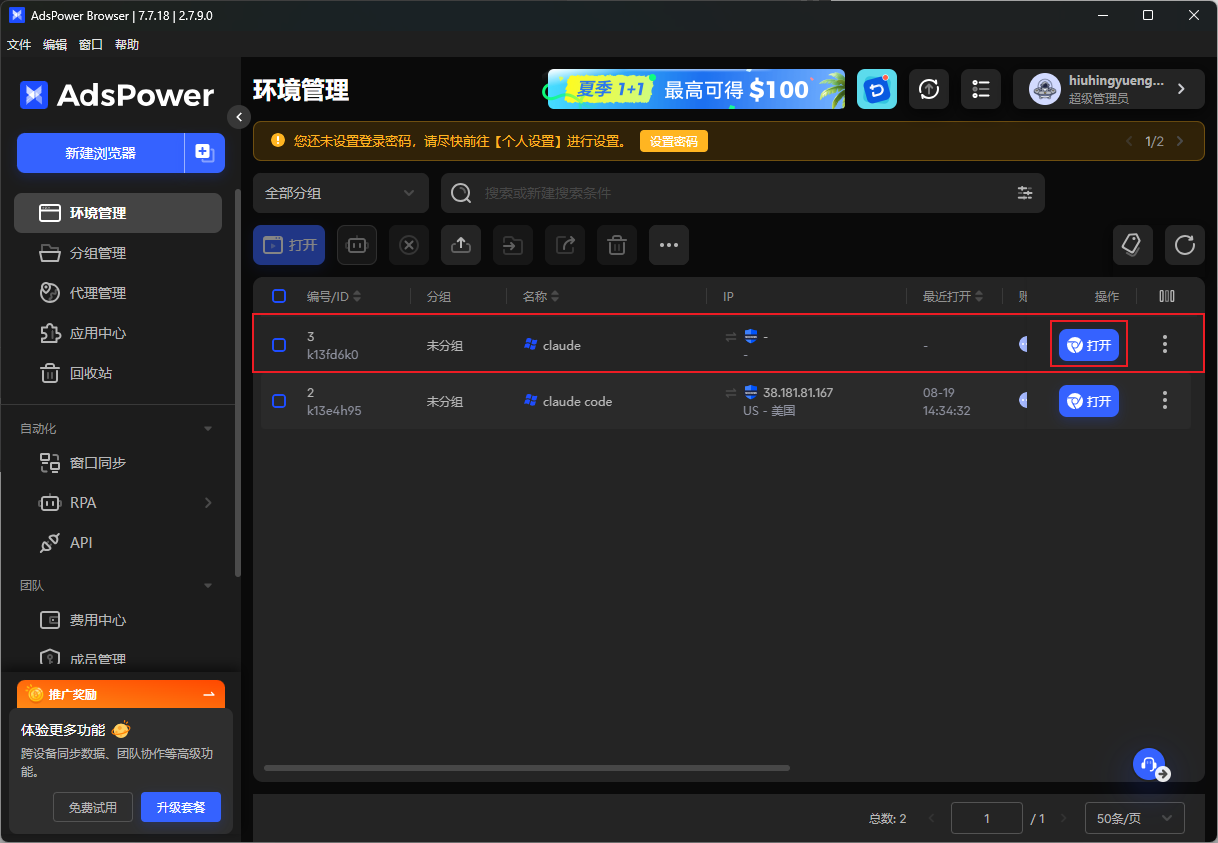The height and width of the screenshot is (843, 1218).
Task: Check the box for profile k13fd6k0
Action: click(279, 345)
